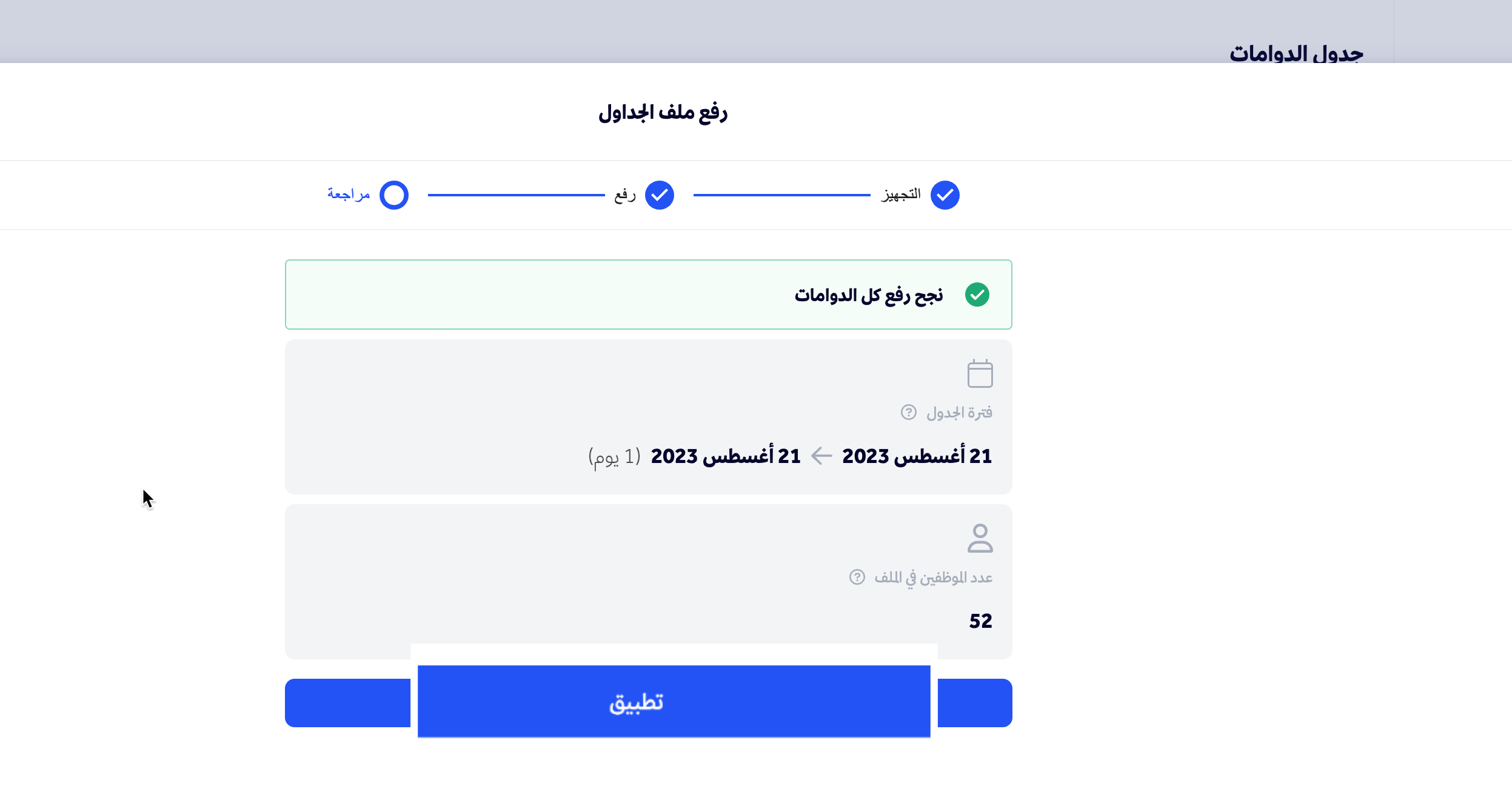Image resolution: width=1512 pixels, height=806 pixels.
Task: Click the calendar icon above فترة الجدول
Action: pos(980,373)
